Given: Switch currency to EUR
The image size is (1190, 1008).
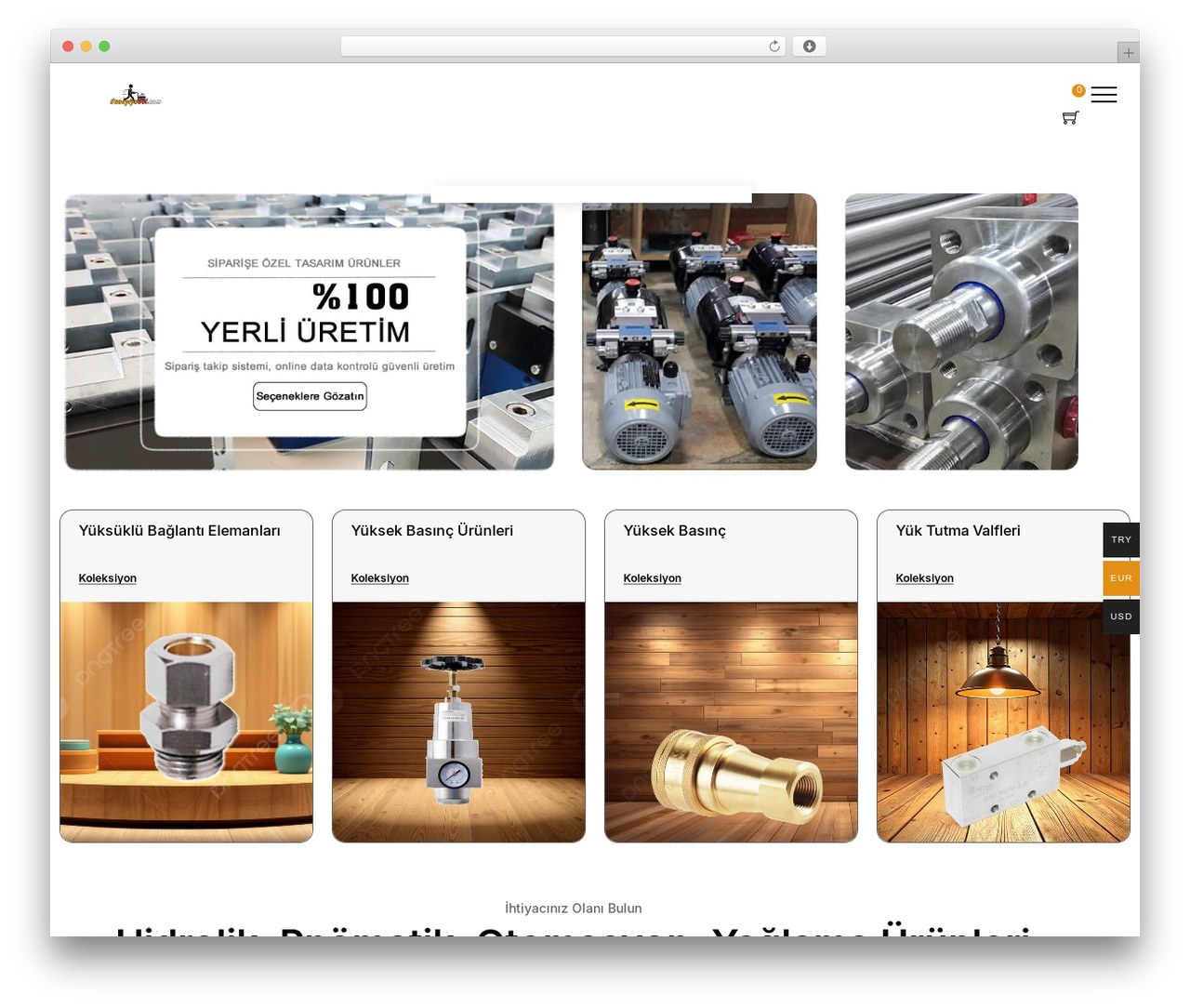Looking at the screenshot, I should [1121, 578].
